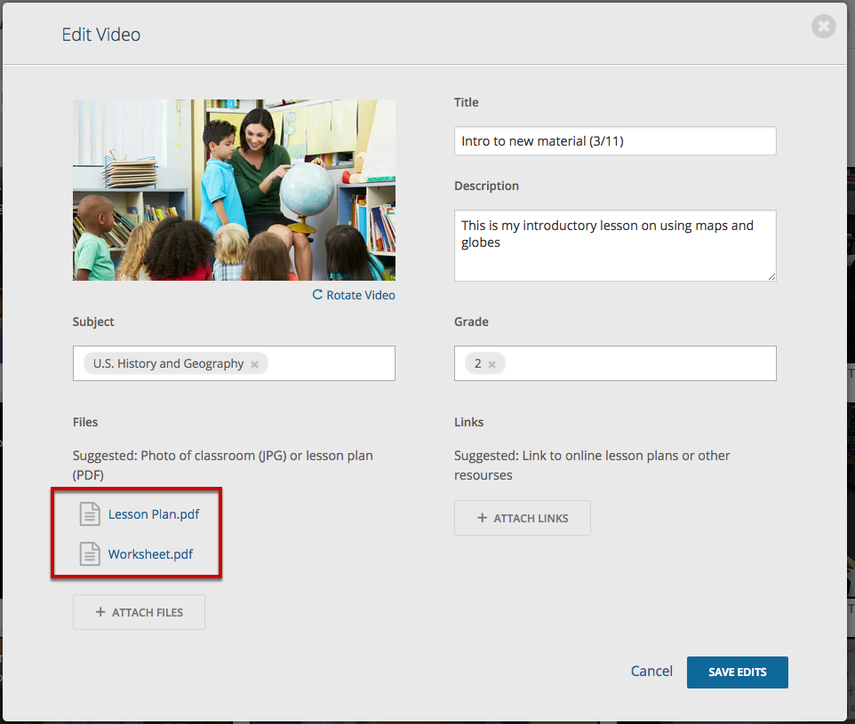Open the Subject selection field
This screenshot has height=724, width=855.
tap(234, 363)
